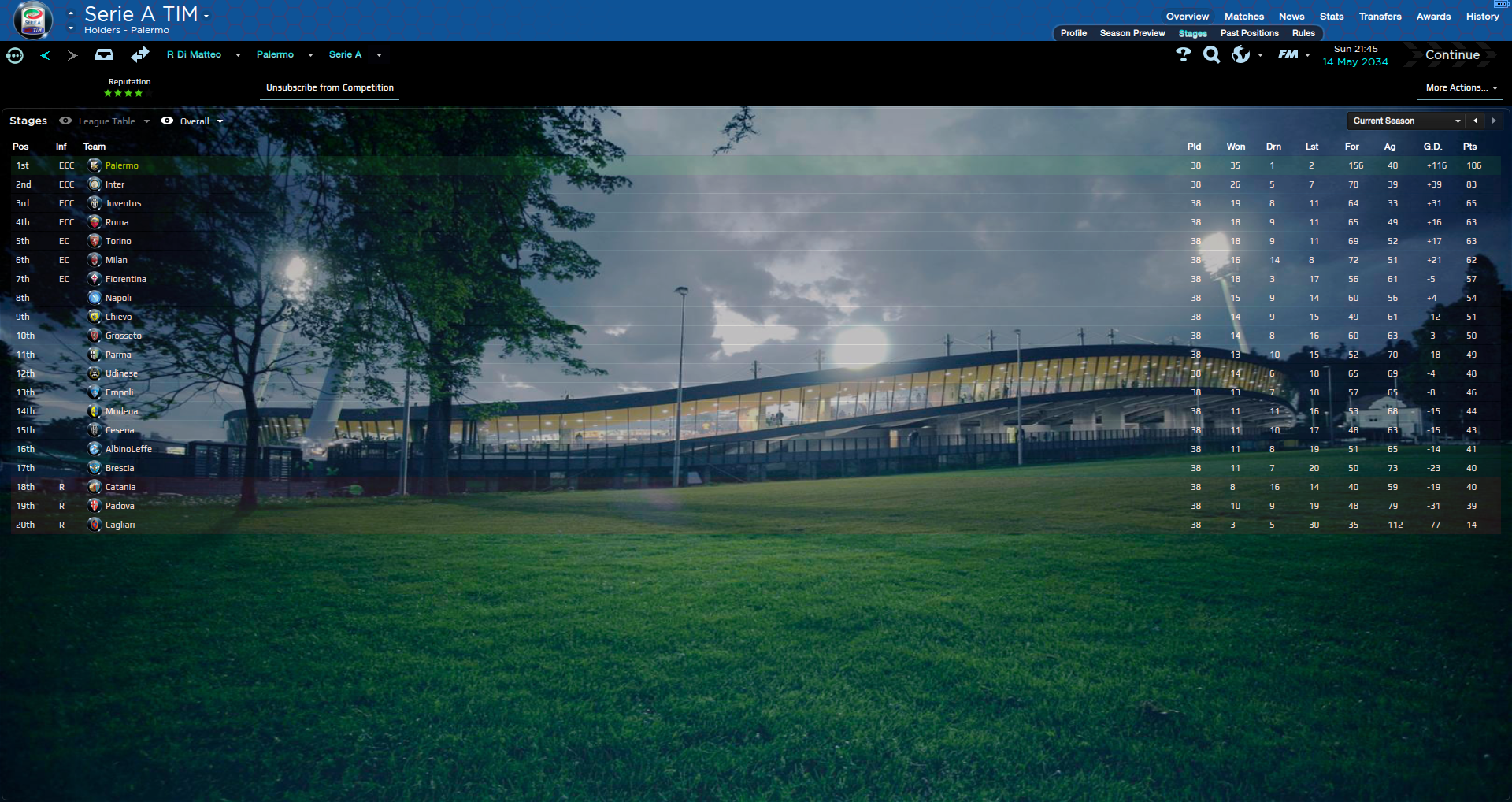Click the Serie A TIM competition logo
The height and width of the screenshot is (802, 1512).
tap(33, 20)
